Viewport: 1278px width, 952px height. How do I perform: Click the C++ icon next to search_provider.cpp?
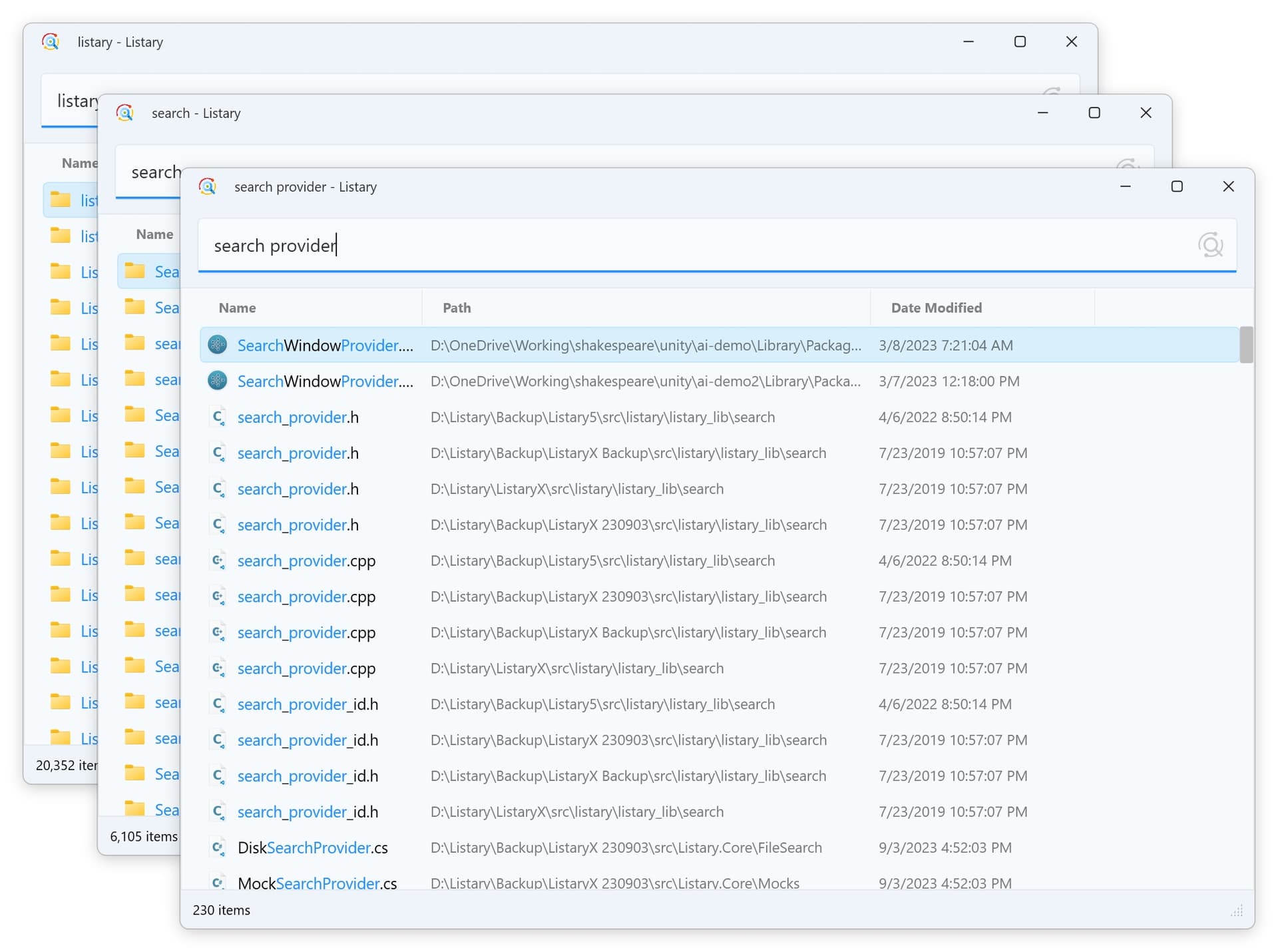tap(218, 561)
